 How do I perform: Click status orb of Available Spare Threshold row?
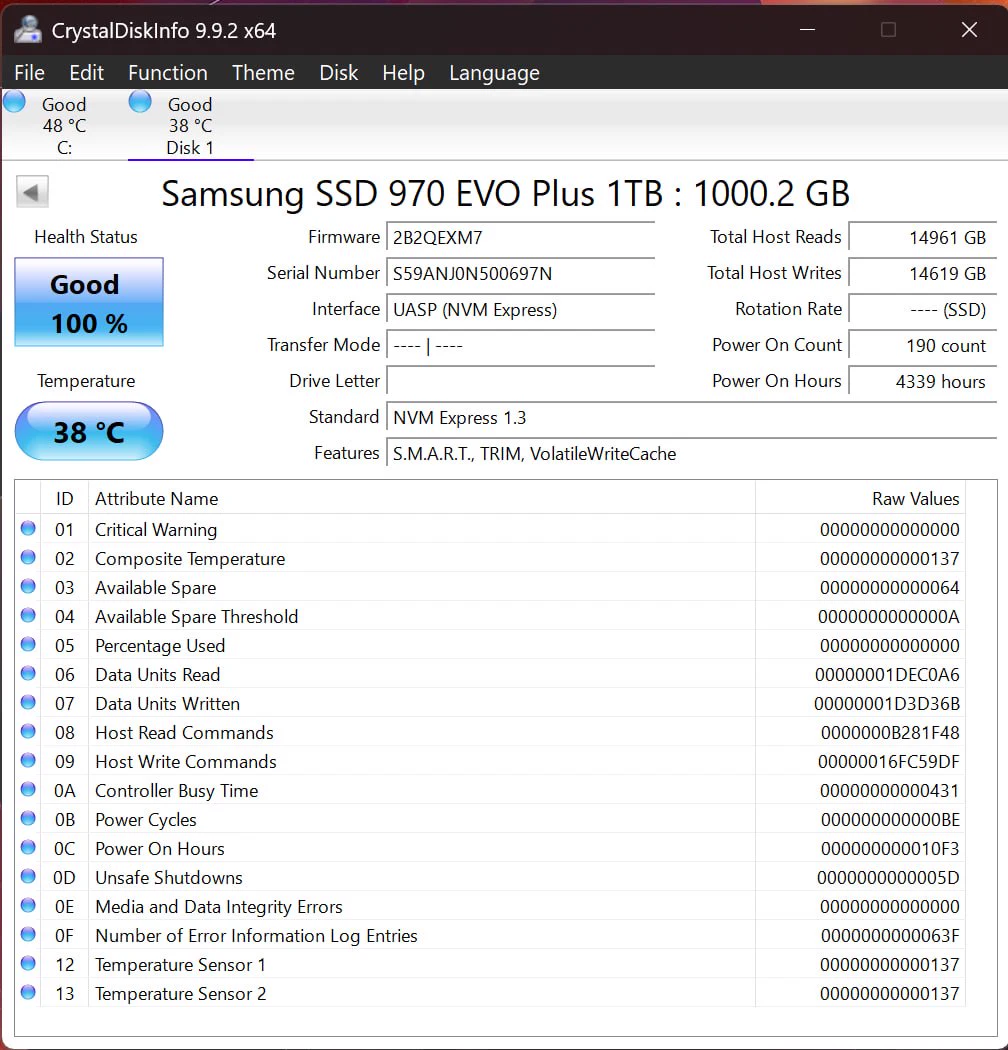(28, 615)
